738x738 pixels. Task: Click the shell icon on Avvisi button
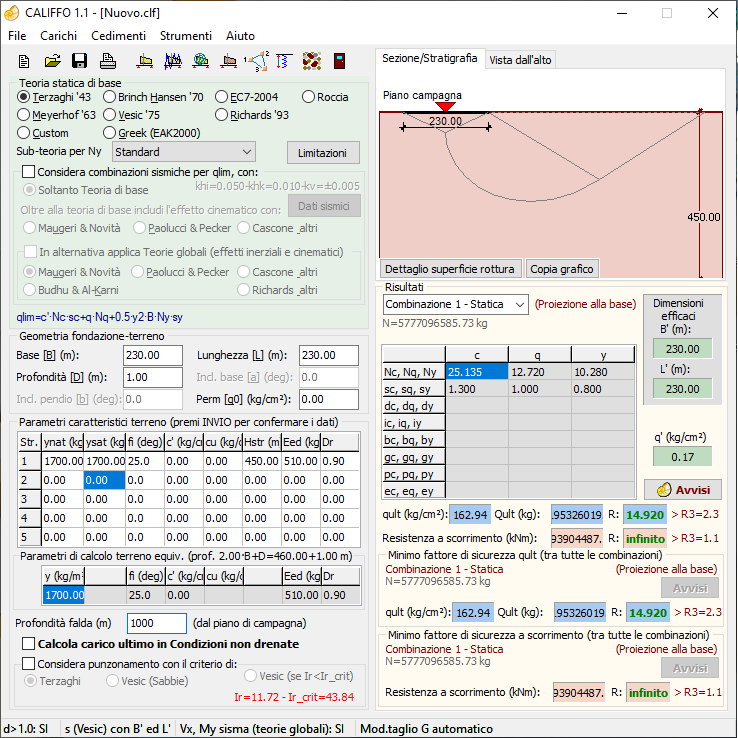click(664, 490)
